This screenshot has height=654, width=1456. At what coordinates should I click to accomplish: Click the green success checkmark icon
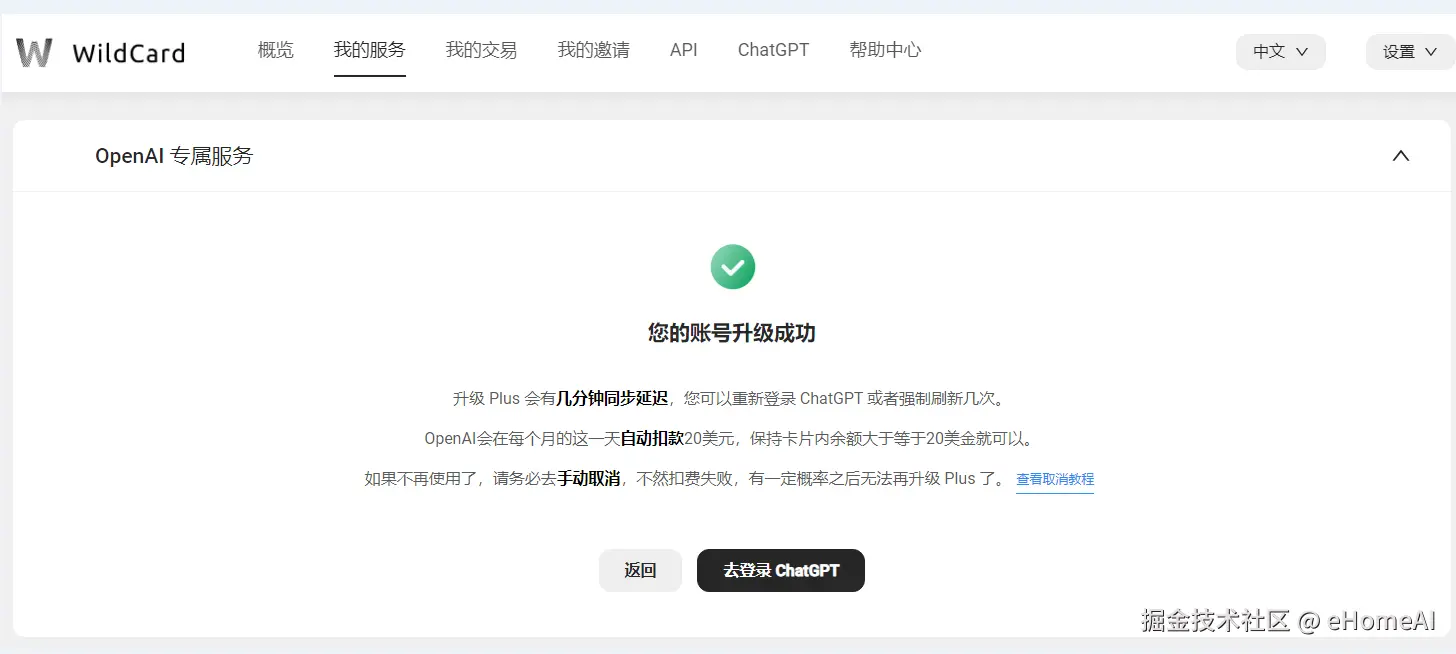[x=732, y=267]
